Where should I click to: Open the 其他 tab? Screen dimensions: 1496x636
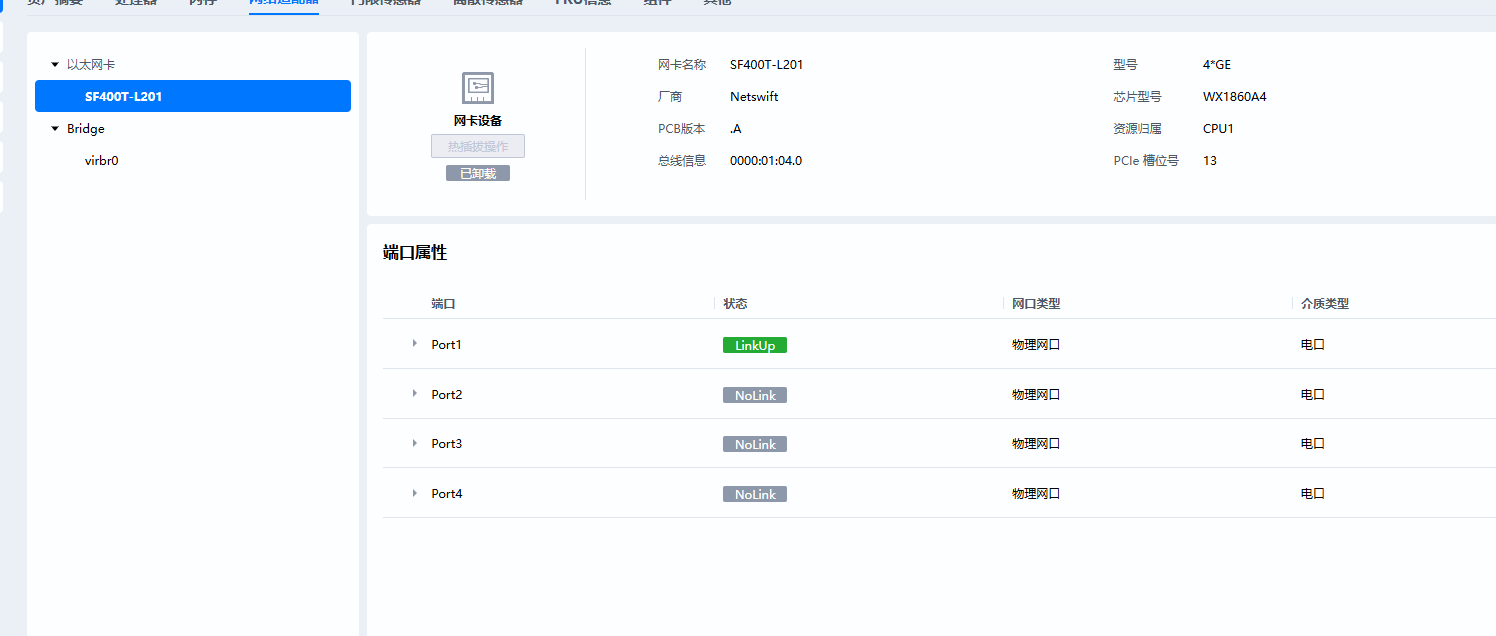[717, 3]
